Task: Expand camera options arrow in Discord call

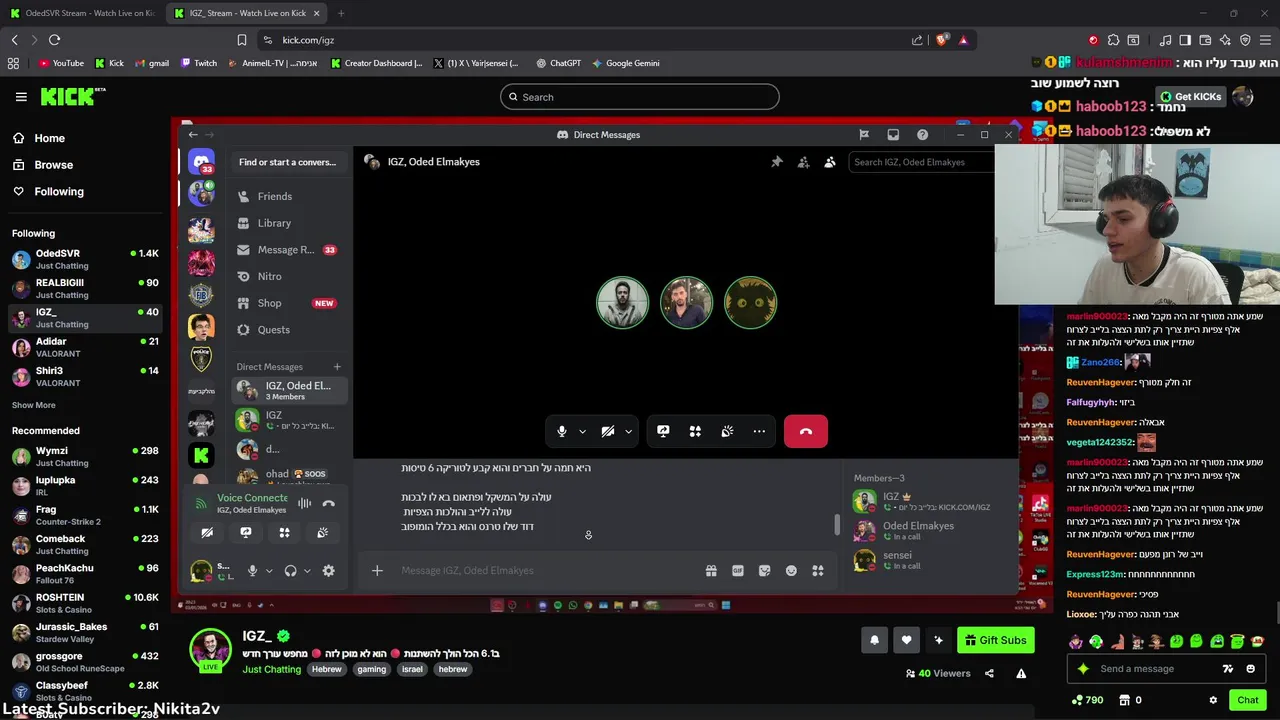Action: pyautogui.click(x=628, y=432)
